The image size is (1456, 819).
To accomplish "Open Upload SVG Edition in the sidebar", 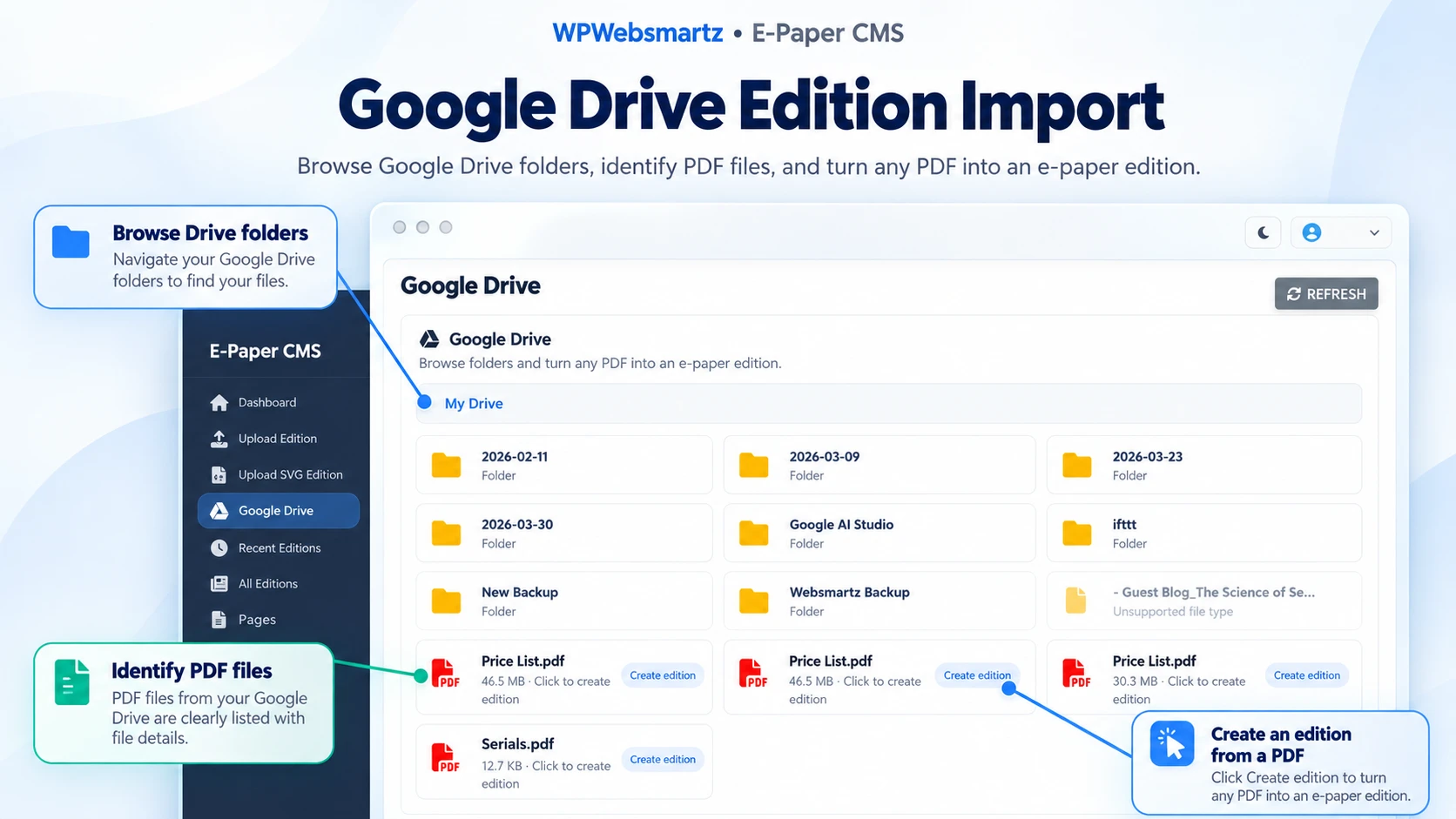I will [x=279, y=474].
